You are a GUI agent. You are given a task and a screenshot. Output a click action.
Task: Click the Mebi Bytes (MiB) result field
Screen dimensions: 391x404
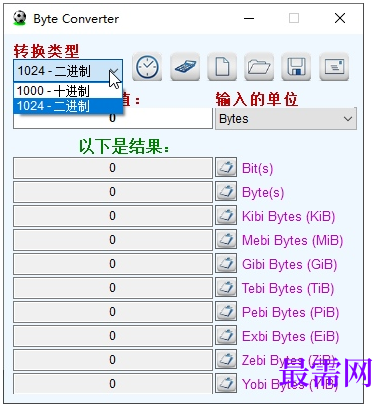pos(113,240)
